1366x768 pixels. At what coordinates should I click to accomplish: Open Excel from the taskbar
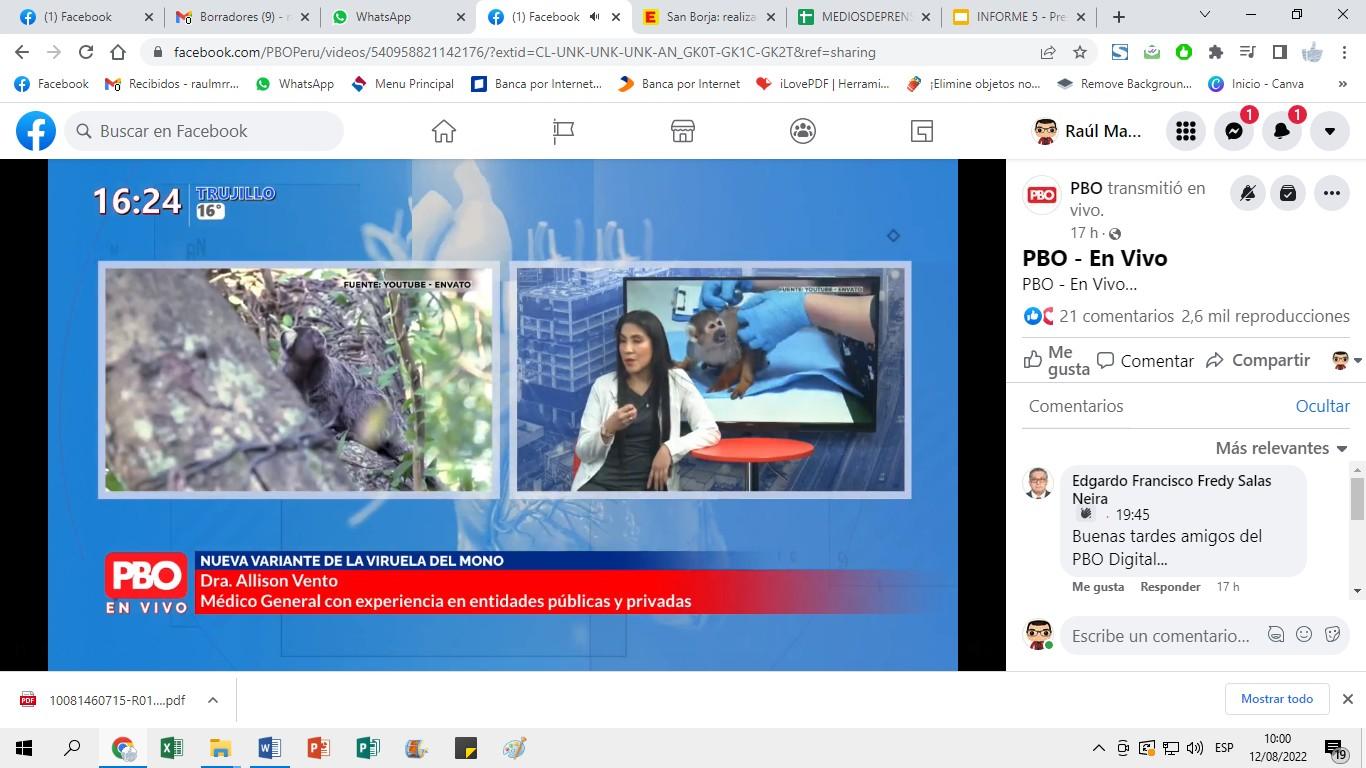171,748
